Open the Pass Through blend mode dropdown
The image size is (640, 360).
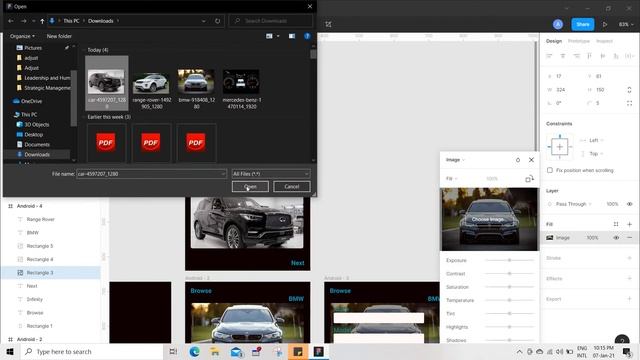click(x=573, y=204)
